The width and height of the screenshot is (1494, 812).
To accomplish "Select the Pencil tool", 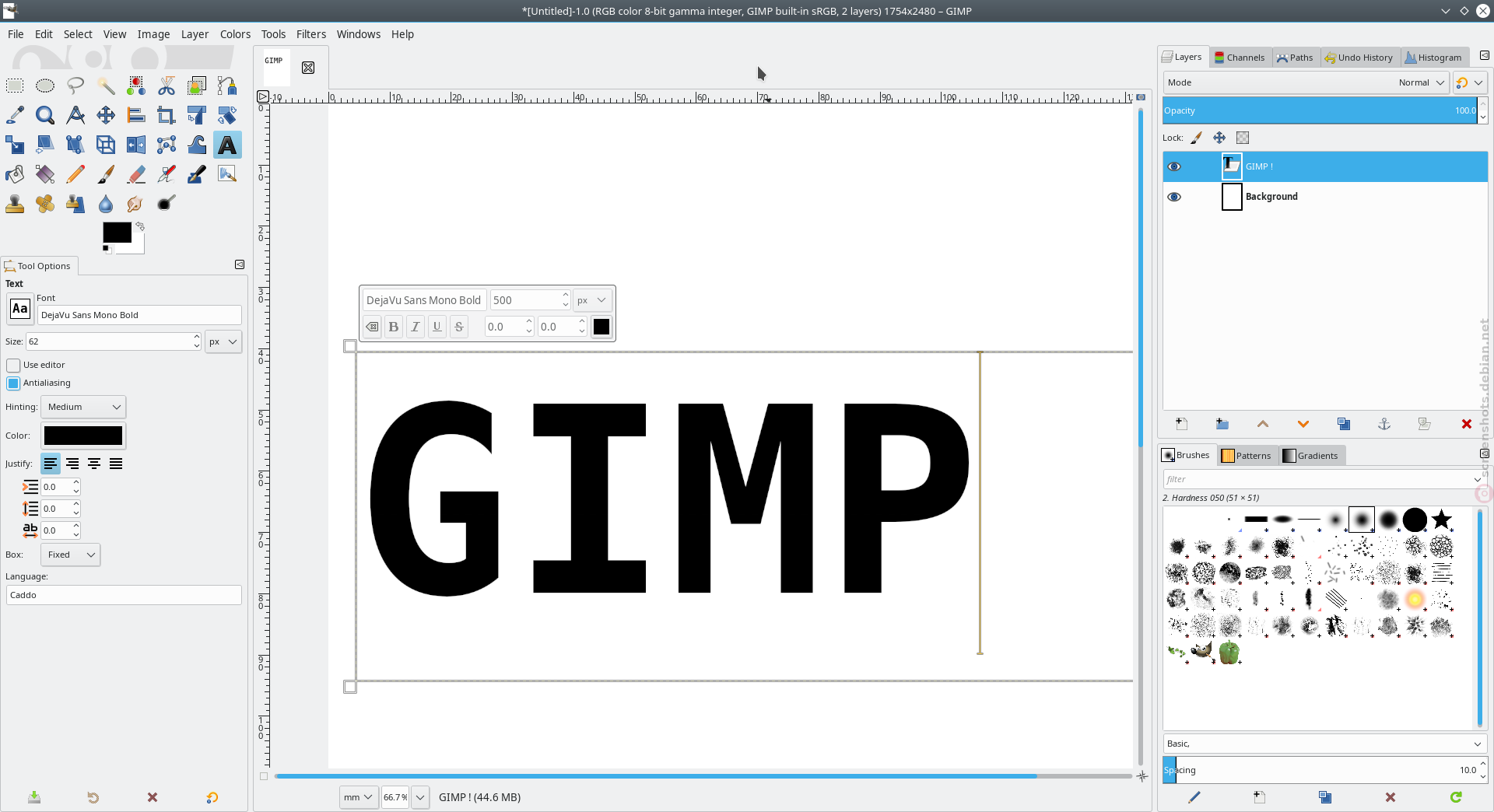I will coord(75,174).
